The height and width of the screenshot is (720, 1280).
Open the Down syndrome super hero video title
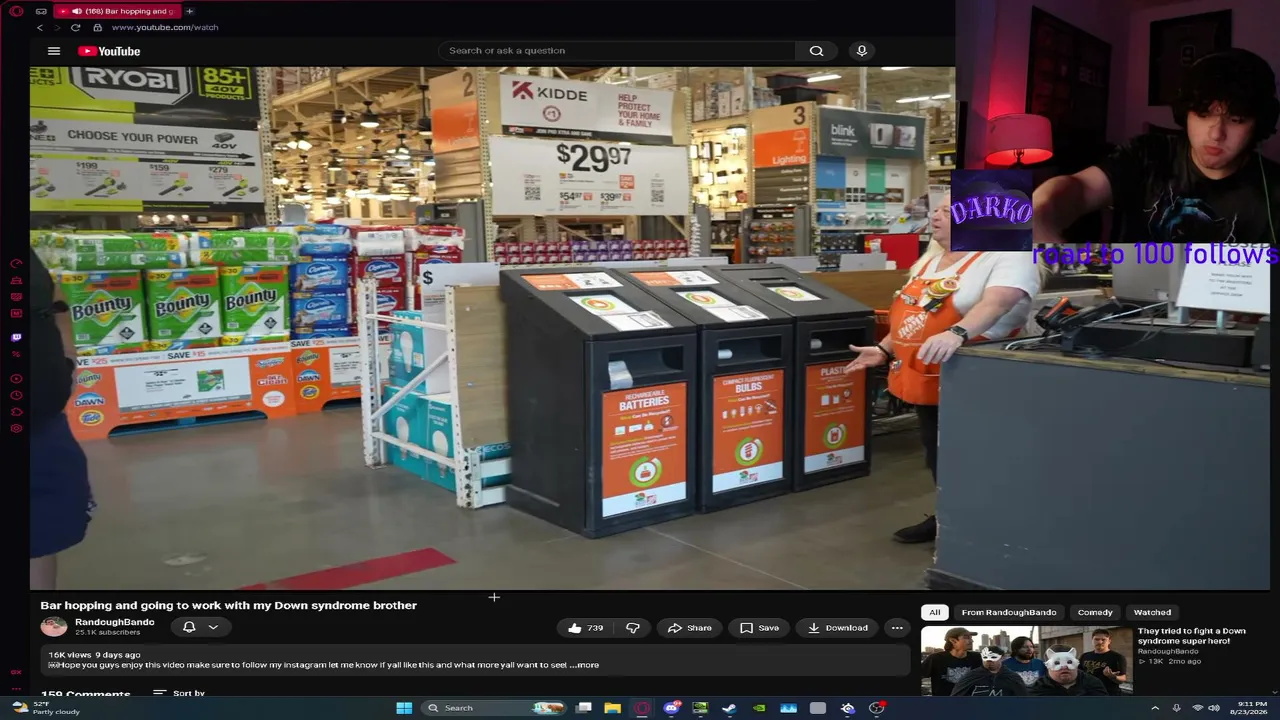1192,636
